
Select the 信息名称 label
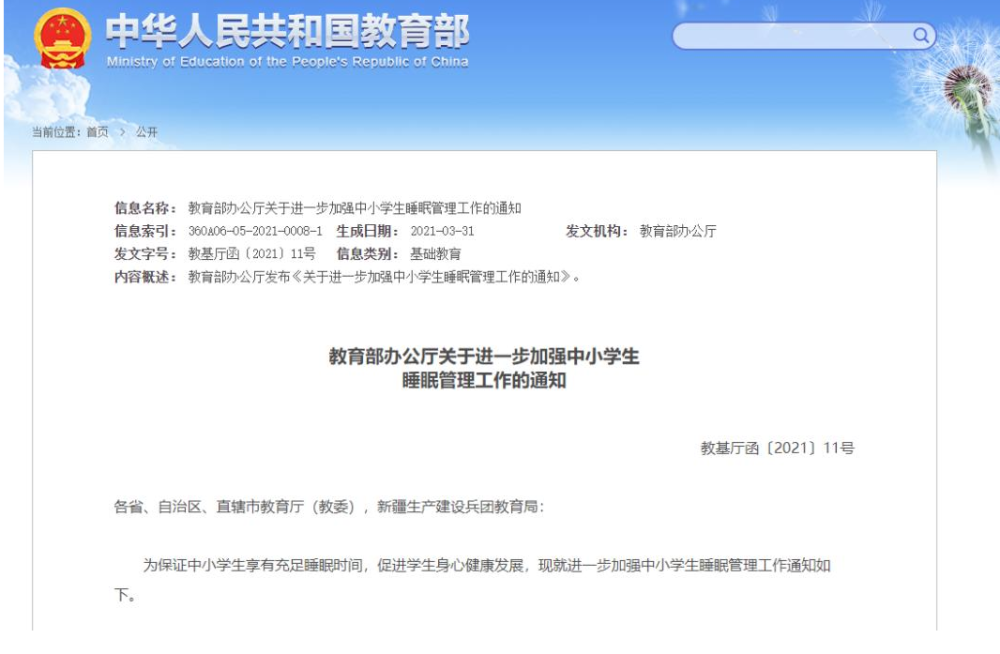145,208
